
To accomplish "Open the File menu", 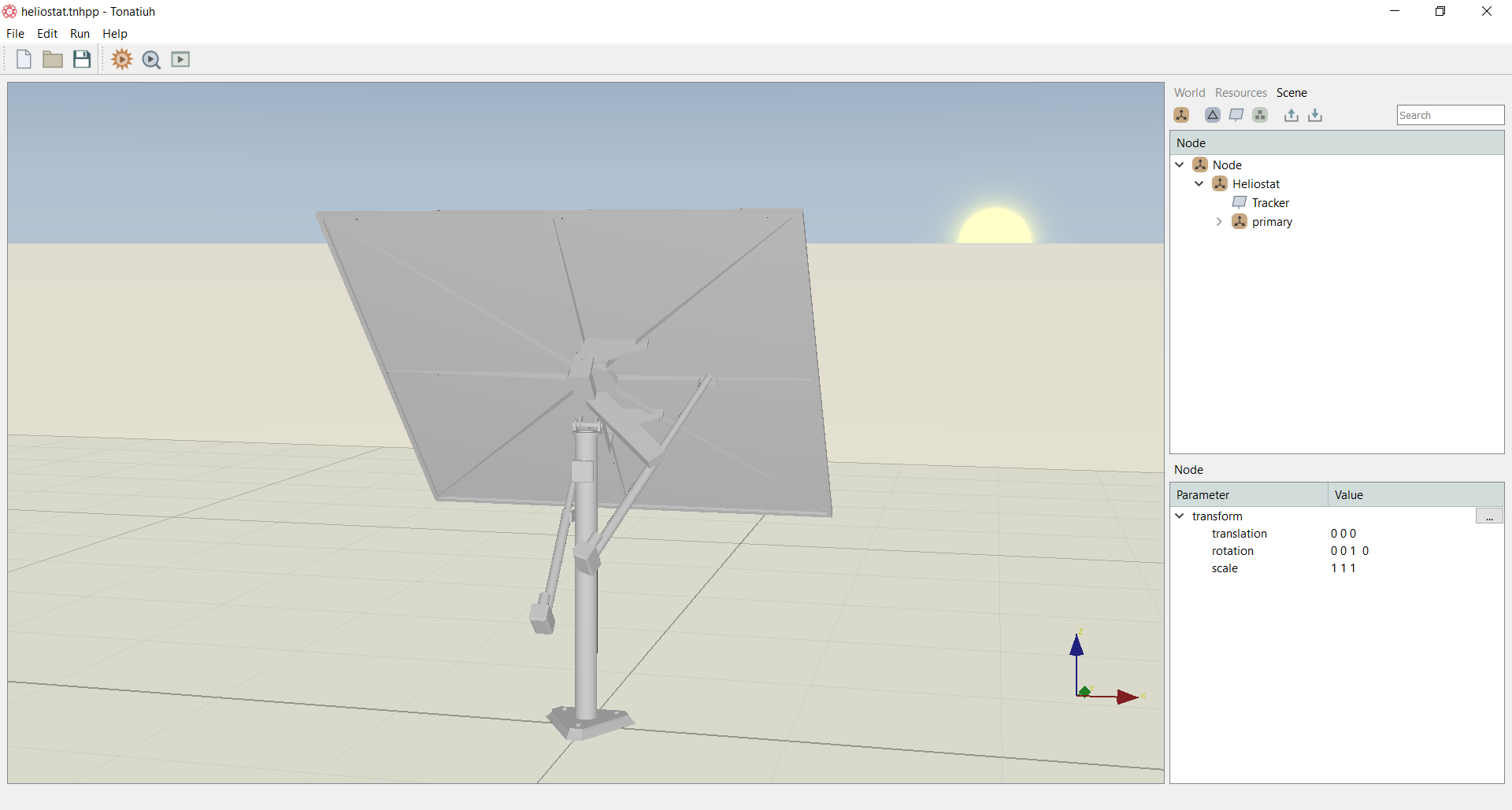I will point(15,34).
